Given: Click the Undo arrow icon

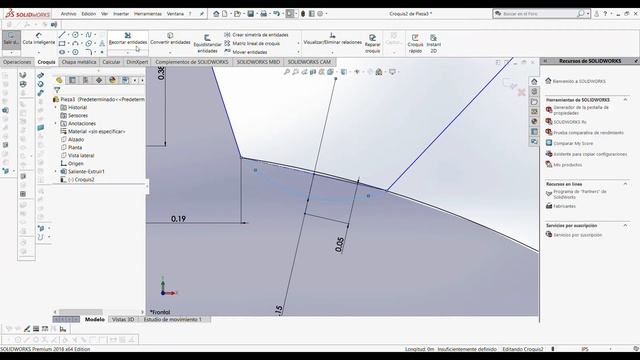Looking at the screenshot, I should pyautogui.click(x=276, y=13).
